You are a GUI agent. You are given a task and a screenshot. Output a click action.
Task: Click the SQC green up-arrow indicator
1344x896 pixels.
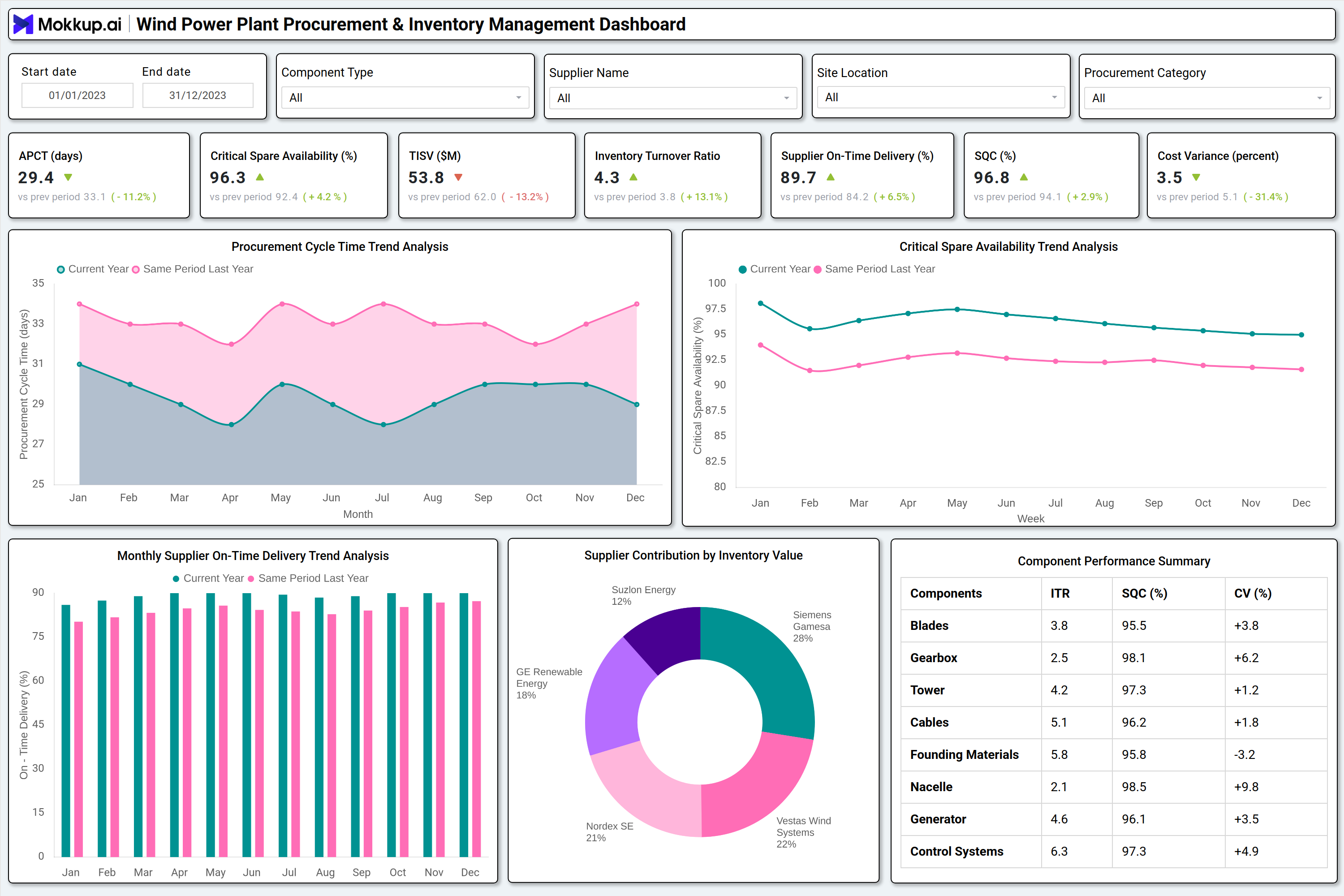click(x=1024, y=177)
